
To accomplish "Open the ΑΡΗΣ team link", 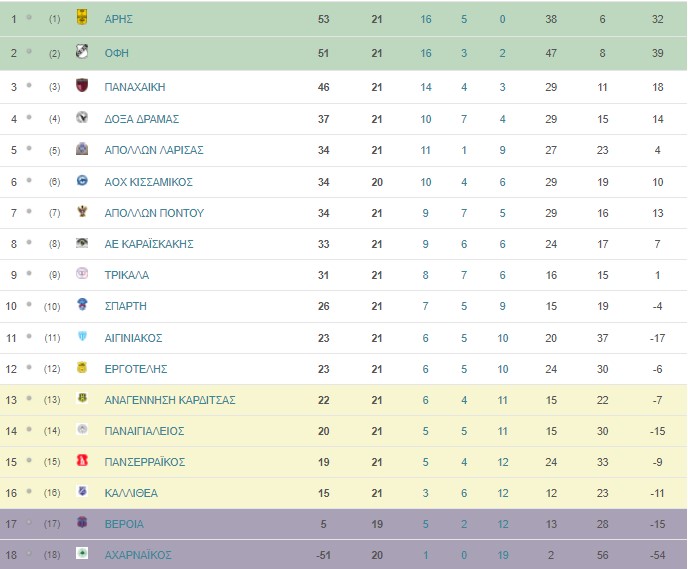I will pos(118,19).
